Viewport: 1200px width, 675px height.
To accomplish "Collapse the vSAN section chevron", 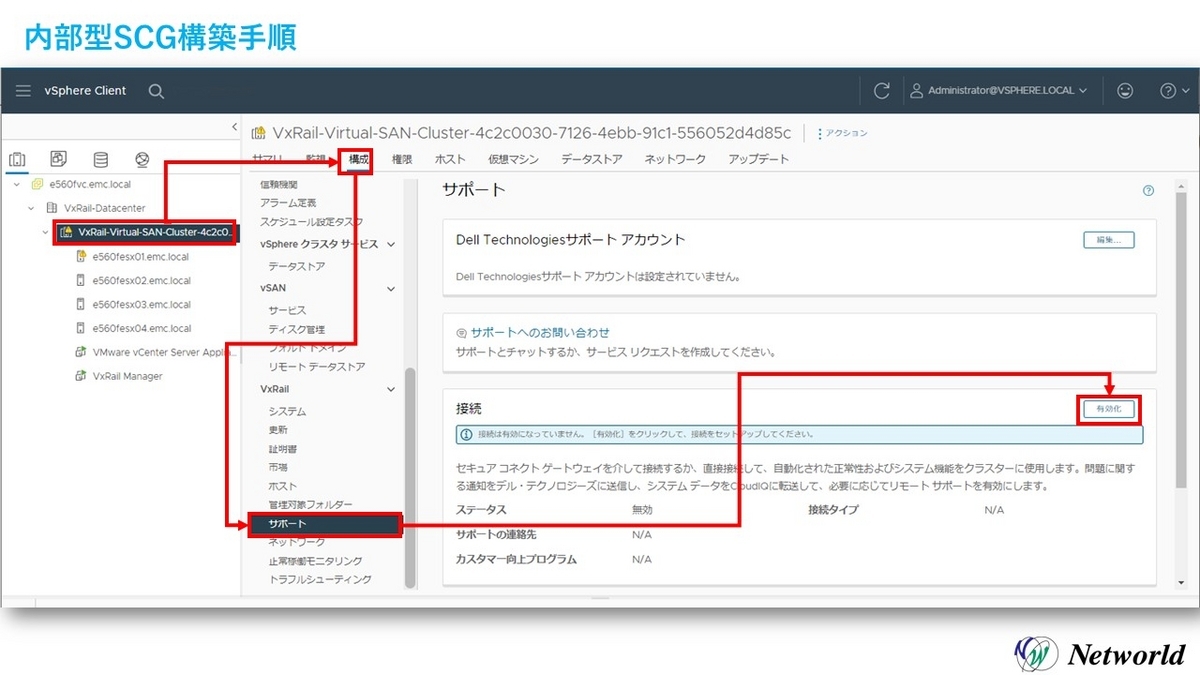I will point(390,288).
